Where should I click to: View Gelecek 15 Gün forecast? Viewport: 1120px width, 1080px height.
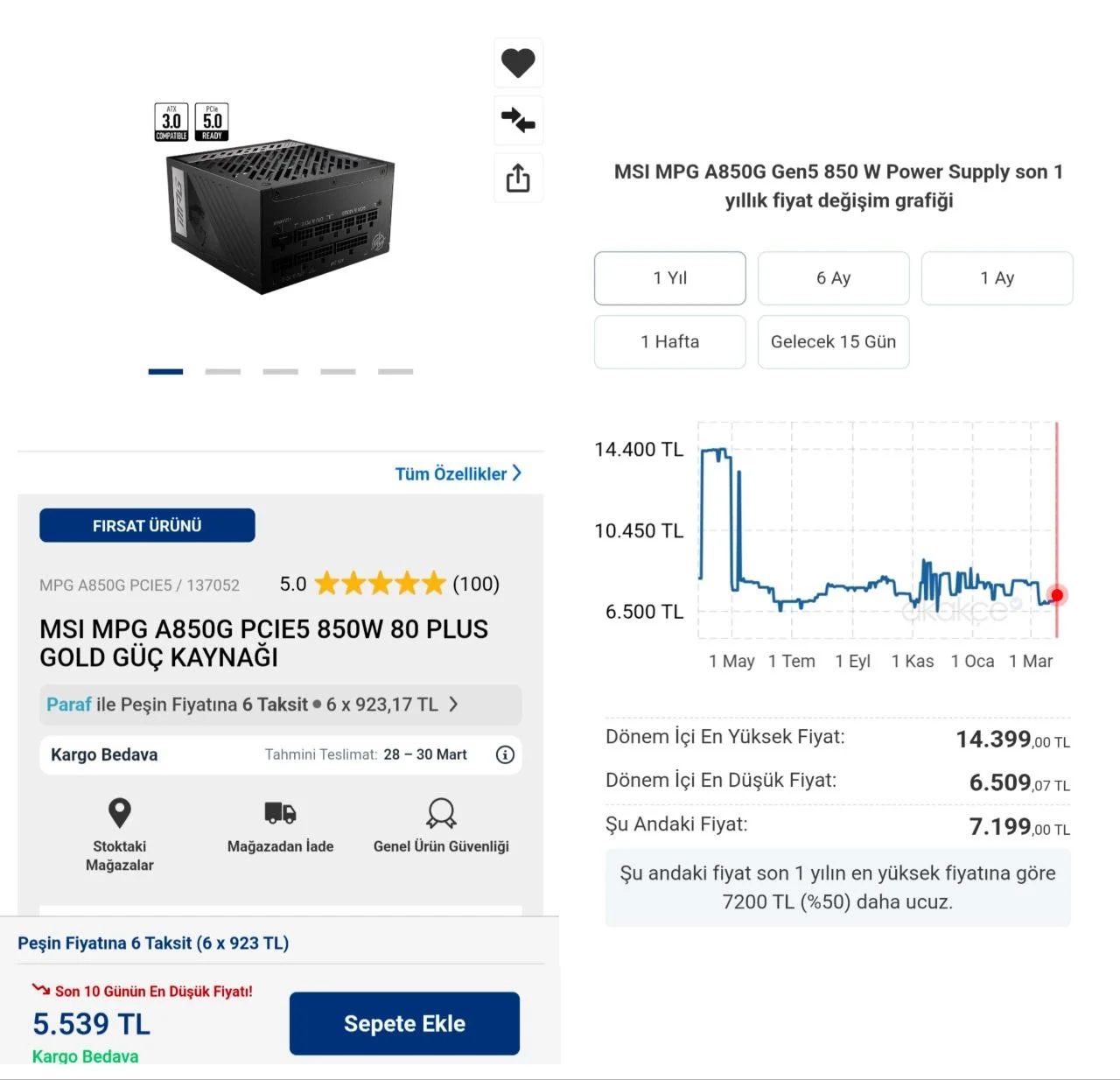[x=833, y=342]
